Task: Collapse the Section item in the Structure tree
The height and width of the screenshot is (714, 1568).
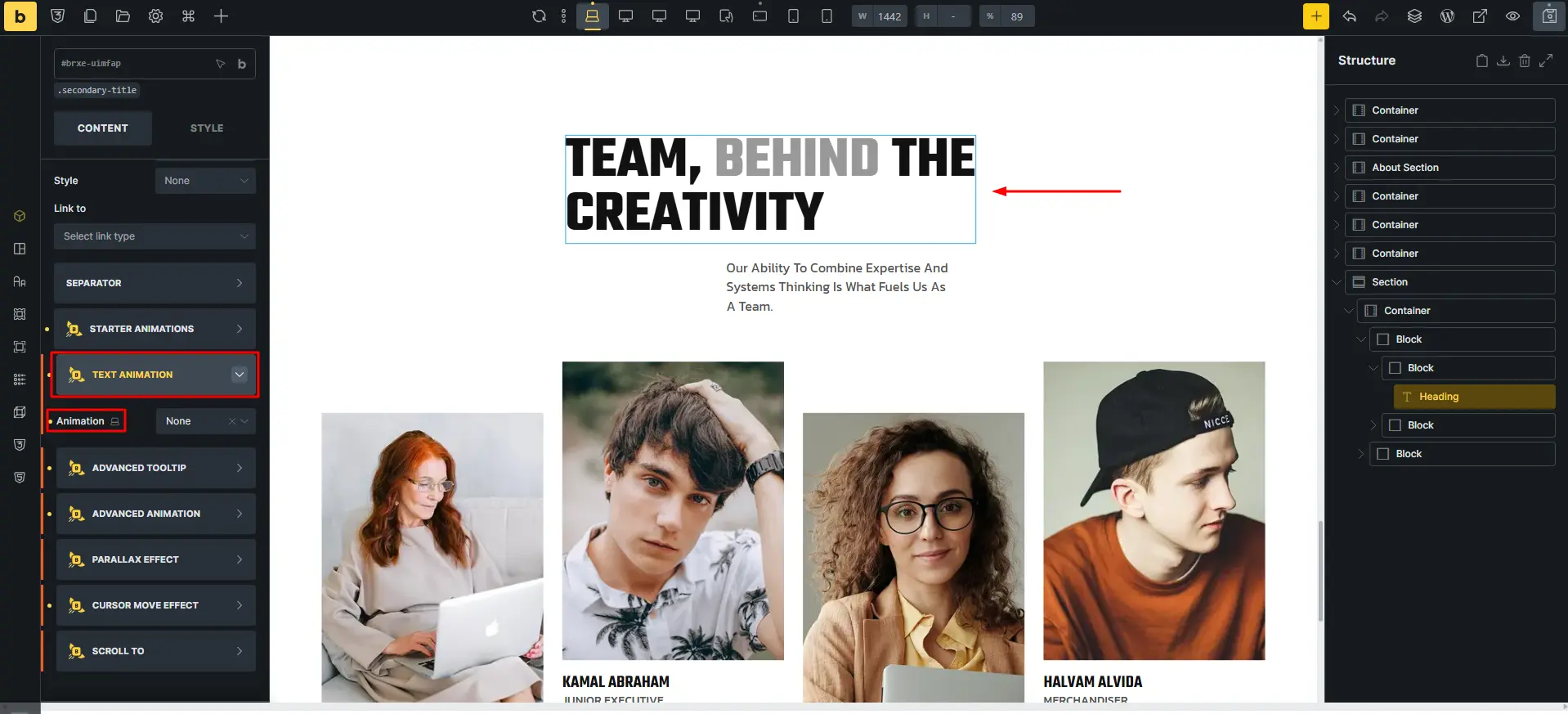Action: (x=1337, y=282)
